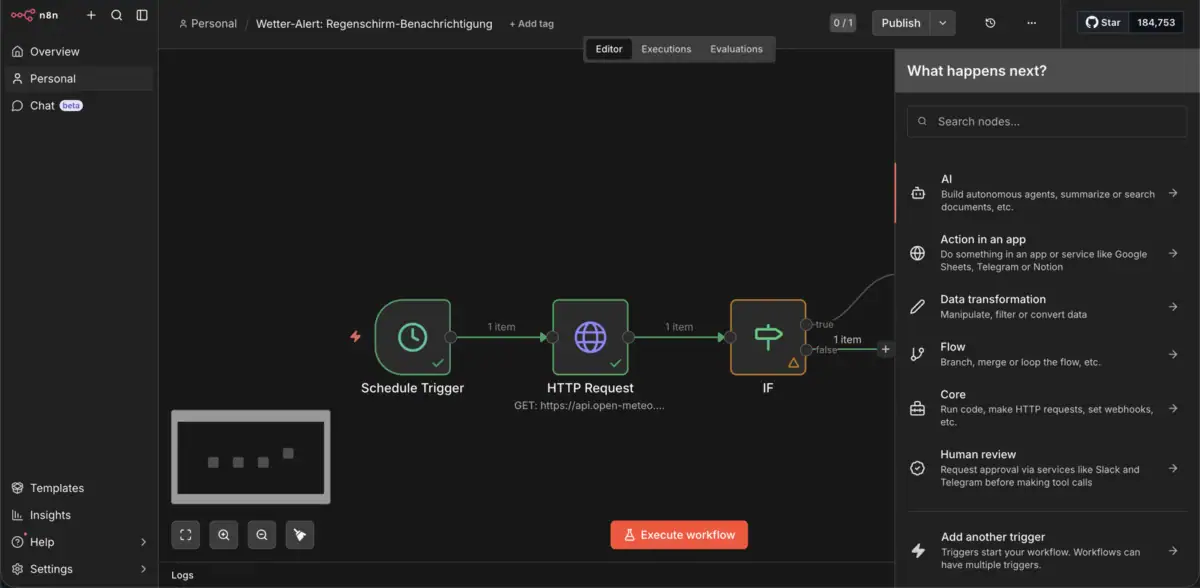Open the Schedule Trigger node
Screen dimensions: 1200x588
click(x=413, y=337)
